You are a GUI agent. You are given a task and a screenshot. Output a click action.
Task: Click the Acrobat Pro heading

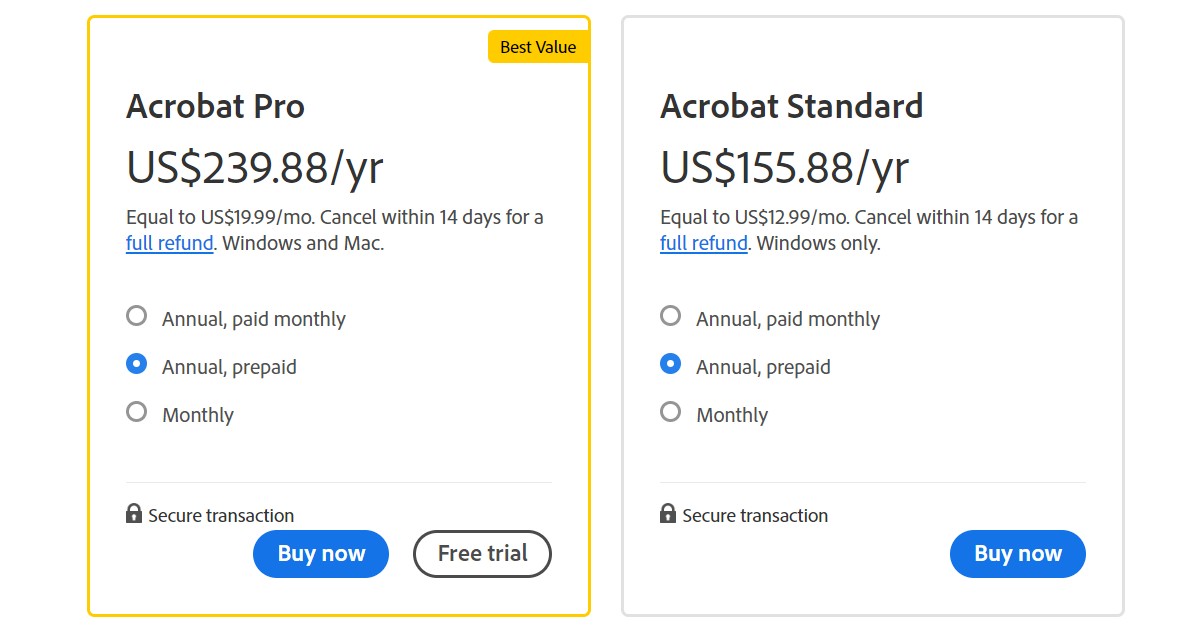click(x=215, y=107)
